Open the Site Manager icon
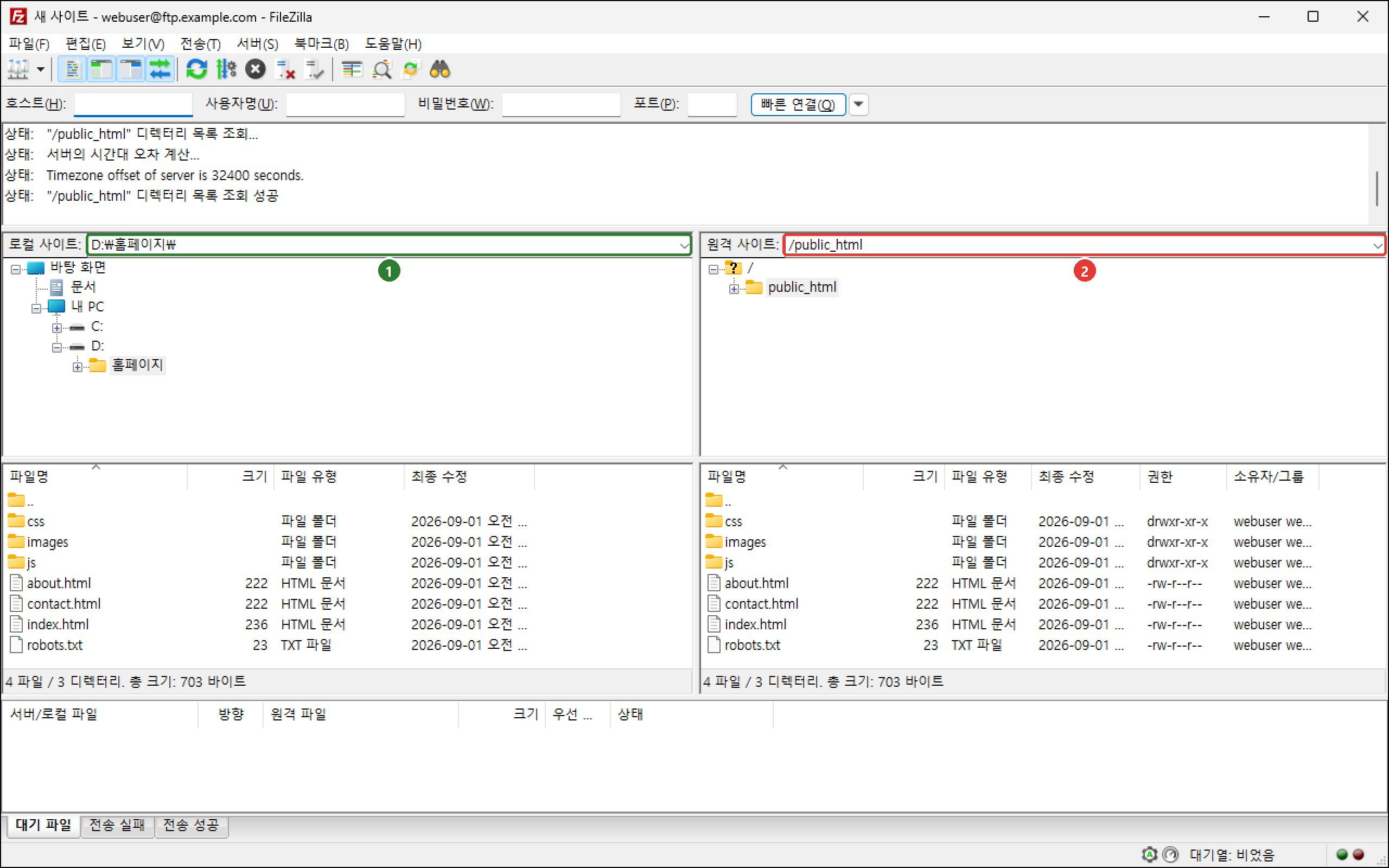 click(x=18, y=70)
